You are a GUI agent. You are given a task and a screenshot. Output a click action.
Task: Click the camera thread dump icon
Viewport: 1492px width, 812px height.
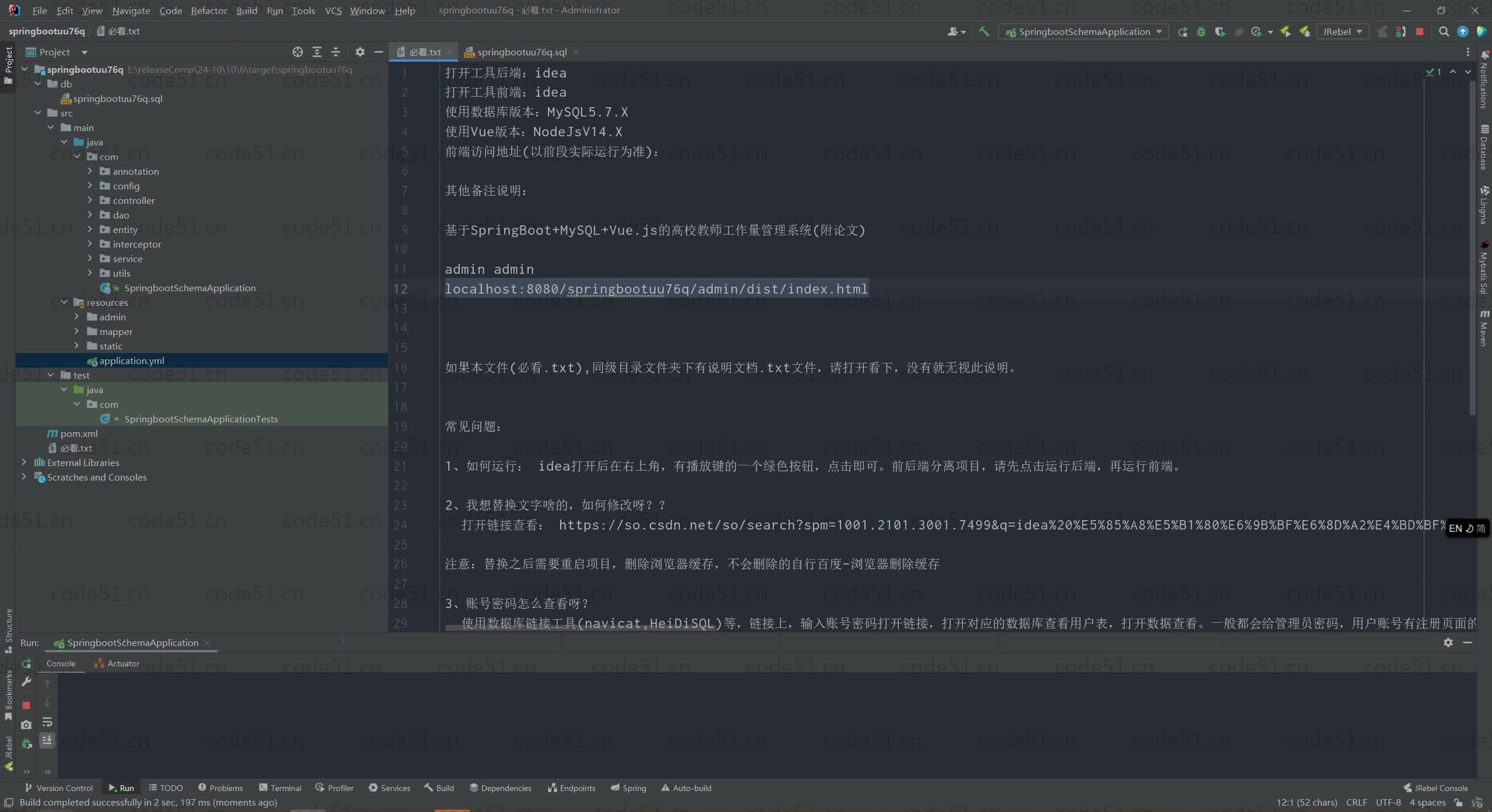26,725
